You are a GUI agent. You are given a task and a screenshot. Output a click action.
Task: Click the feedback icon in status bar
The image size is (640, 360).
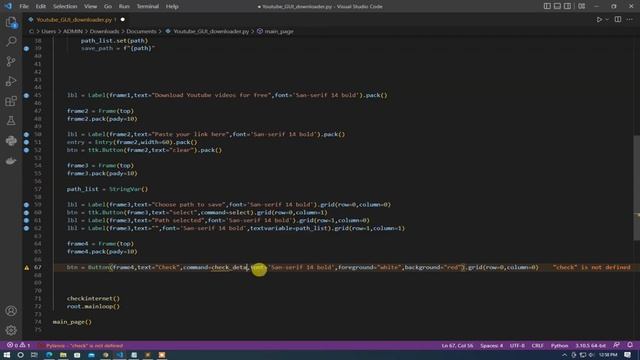[x=617, y=345]
